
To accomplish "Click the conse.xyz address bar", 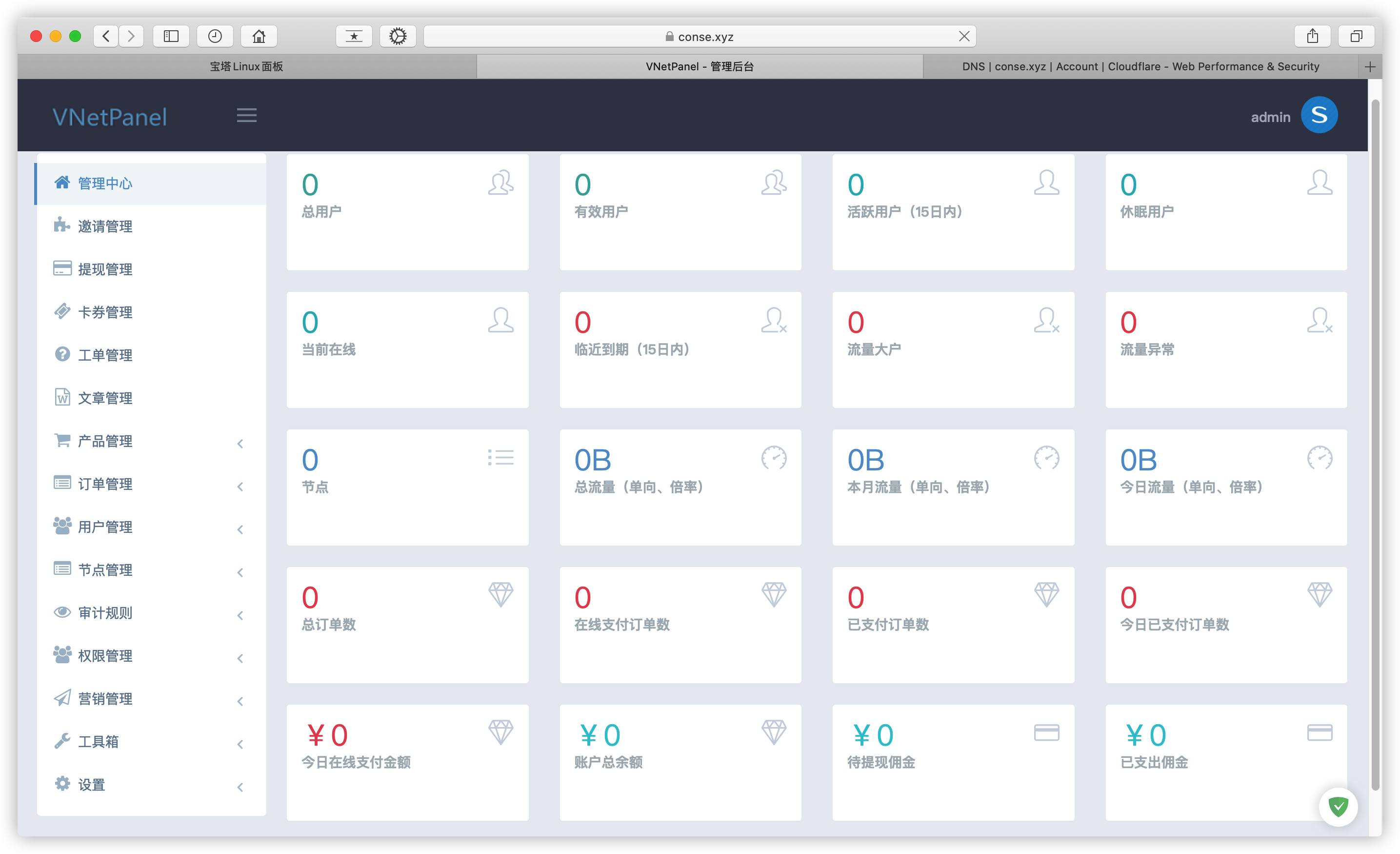I will pos(700,37).
